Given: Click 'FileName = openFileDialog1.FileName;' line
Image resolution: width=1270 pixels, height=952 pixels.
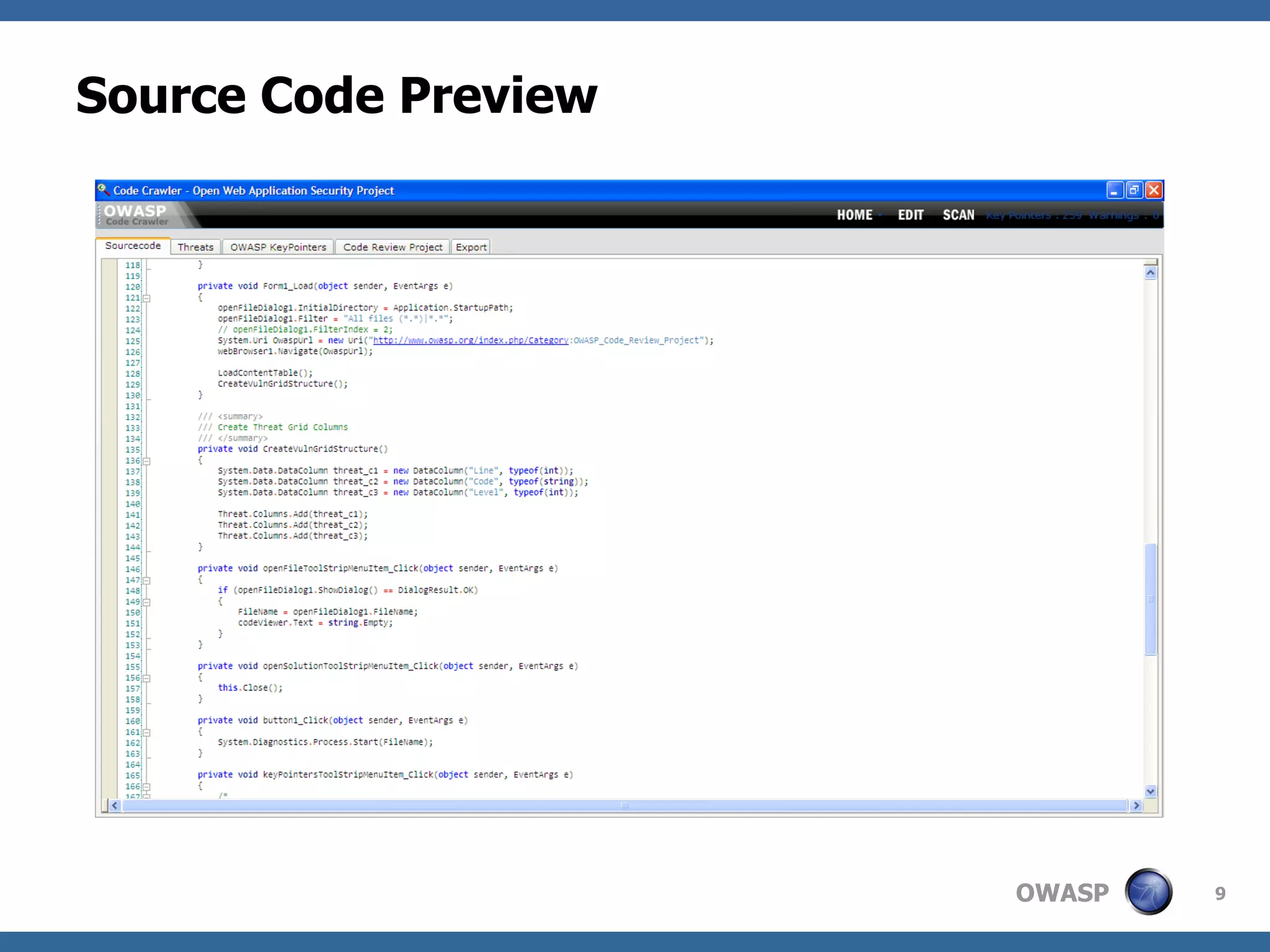Looking at the screenshot, I should [328, 612].
